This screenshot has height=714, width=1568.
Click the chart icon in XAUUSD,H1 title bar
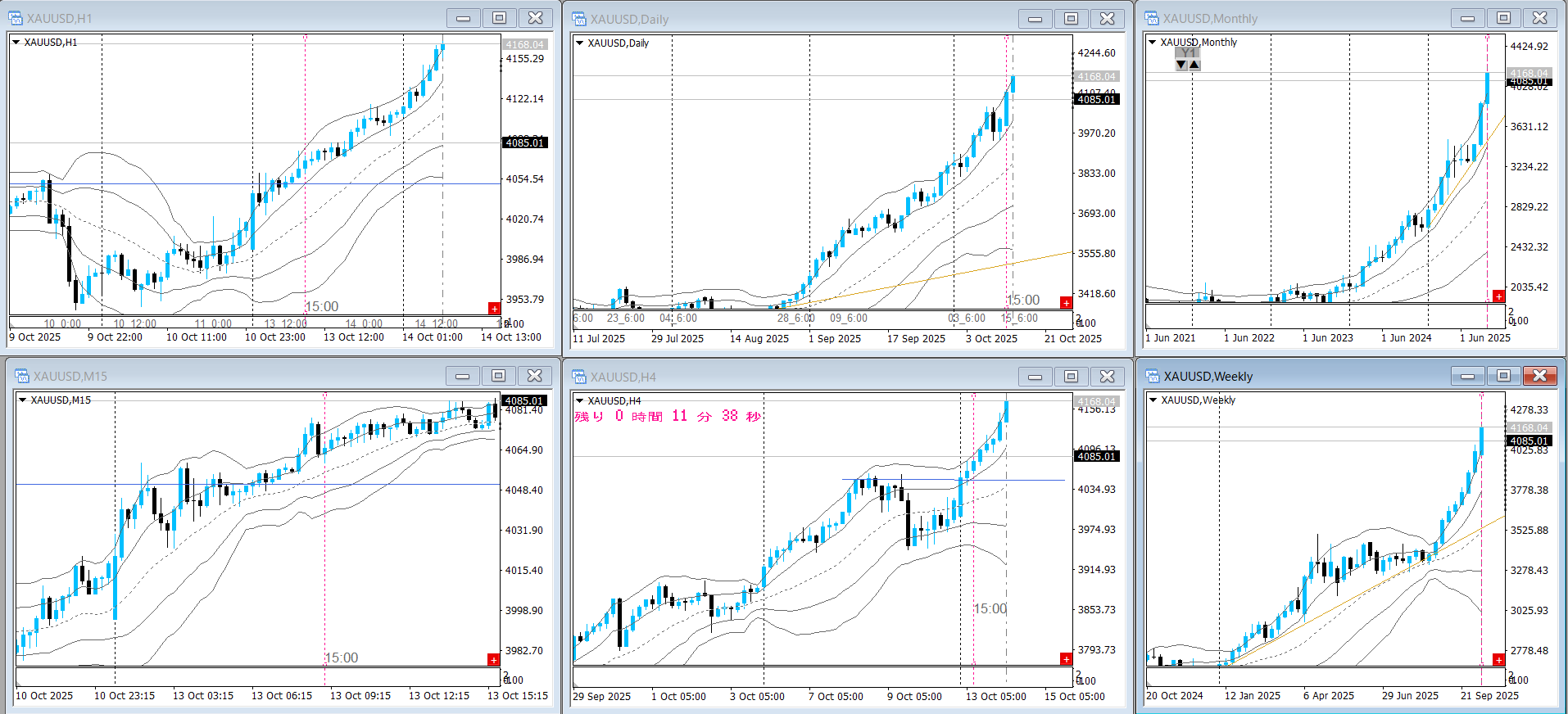pos(15,18)
